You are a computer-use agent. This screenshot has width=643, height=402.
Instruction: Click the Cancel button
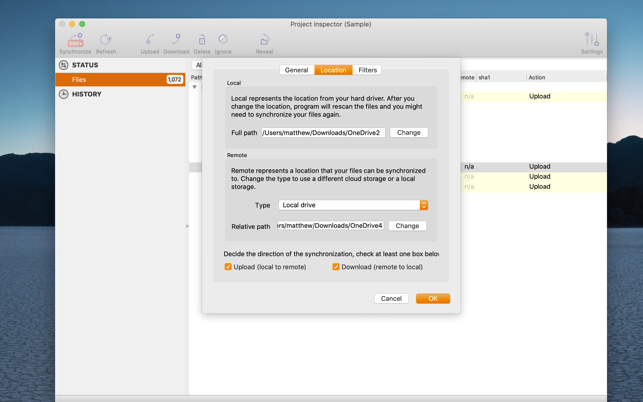click(x=391, y=299)
